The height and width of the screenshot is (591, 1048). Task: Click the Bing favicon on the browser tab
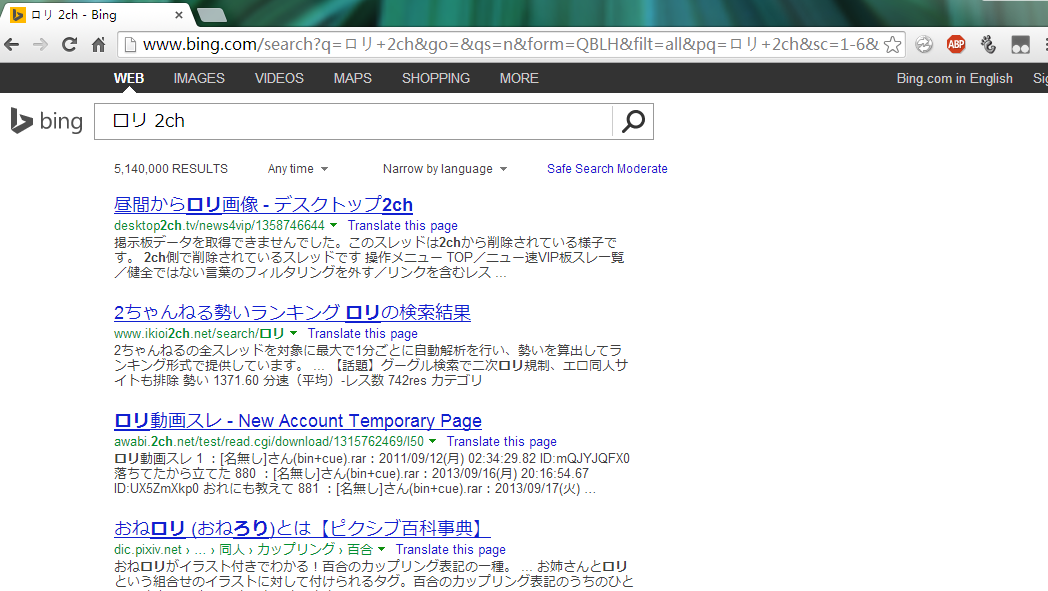point(18,15)
